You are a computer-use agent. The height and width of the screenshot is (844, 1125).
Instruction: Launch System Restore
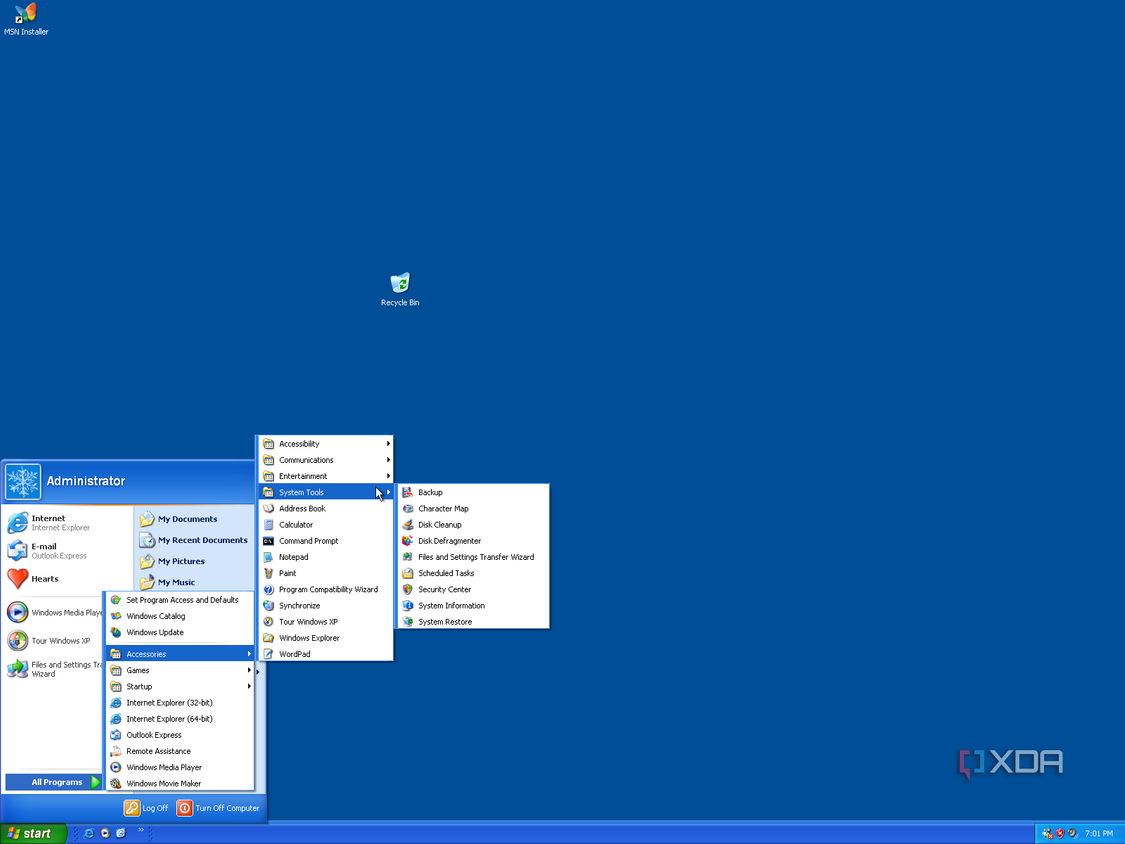tap(473, 622)
